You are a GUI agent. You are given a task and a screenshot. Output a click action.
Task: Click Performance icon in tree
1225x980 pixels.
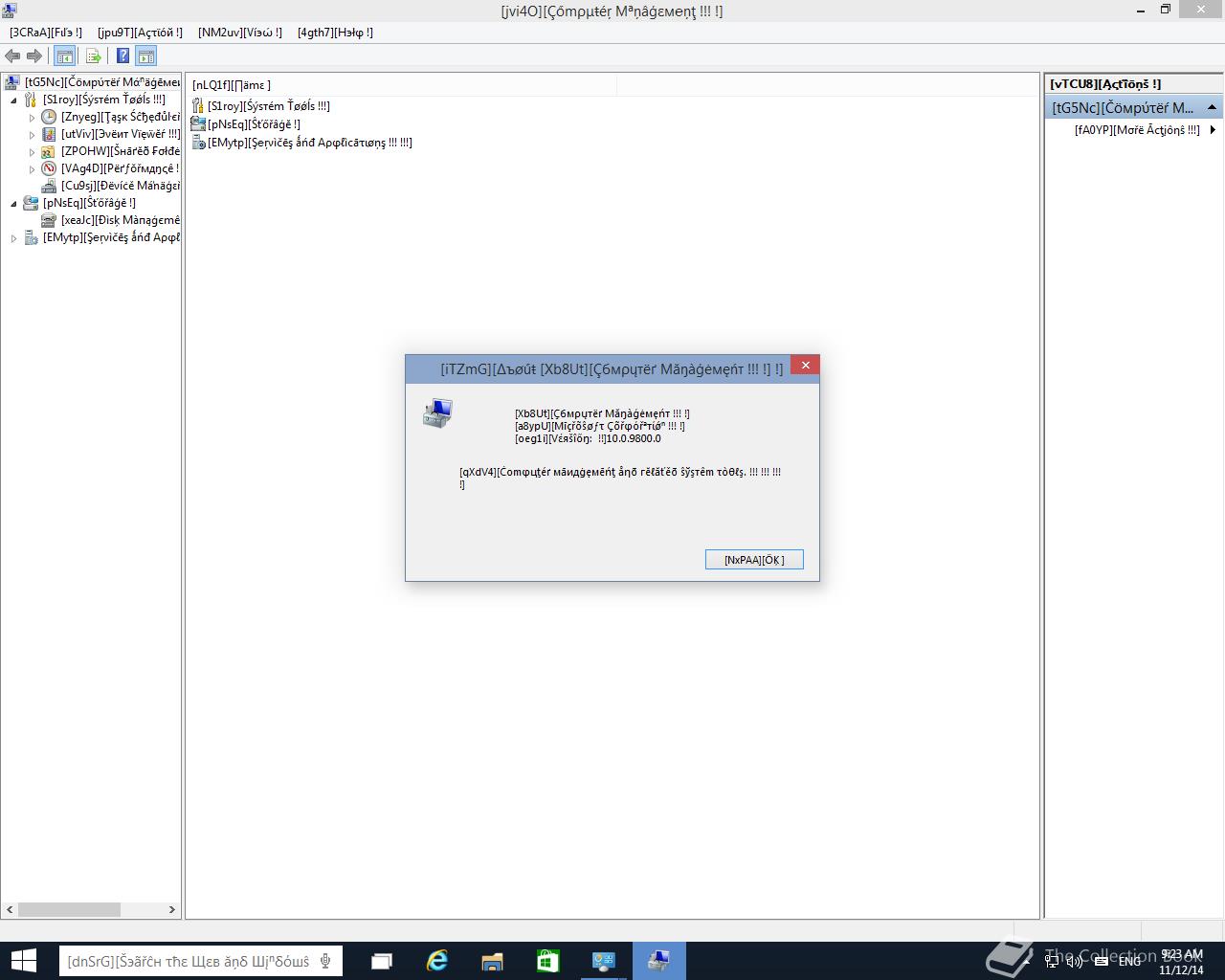(49, 168)
